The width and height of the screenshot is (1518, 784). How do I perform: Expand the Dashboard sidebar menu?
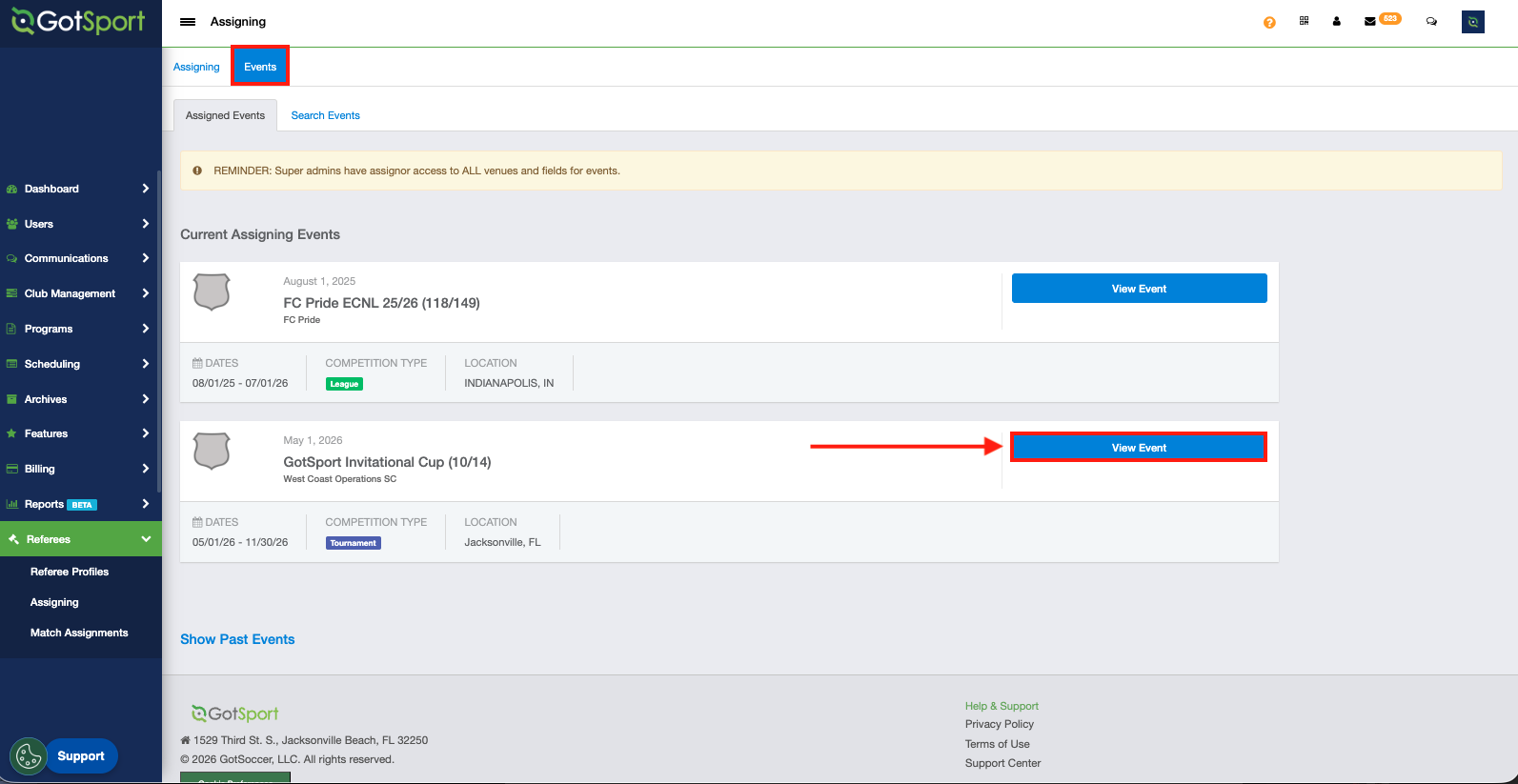click(x=80, y=189)
